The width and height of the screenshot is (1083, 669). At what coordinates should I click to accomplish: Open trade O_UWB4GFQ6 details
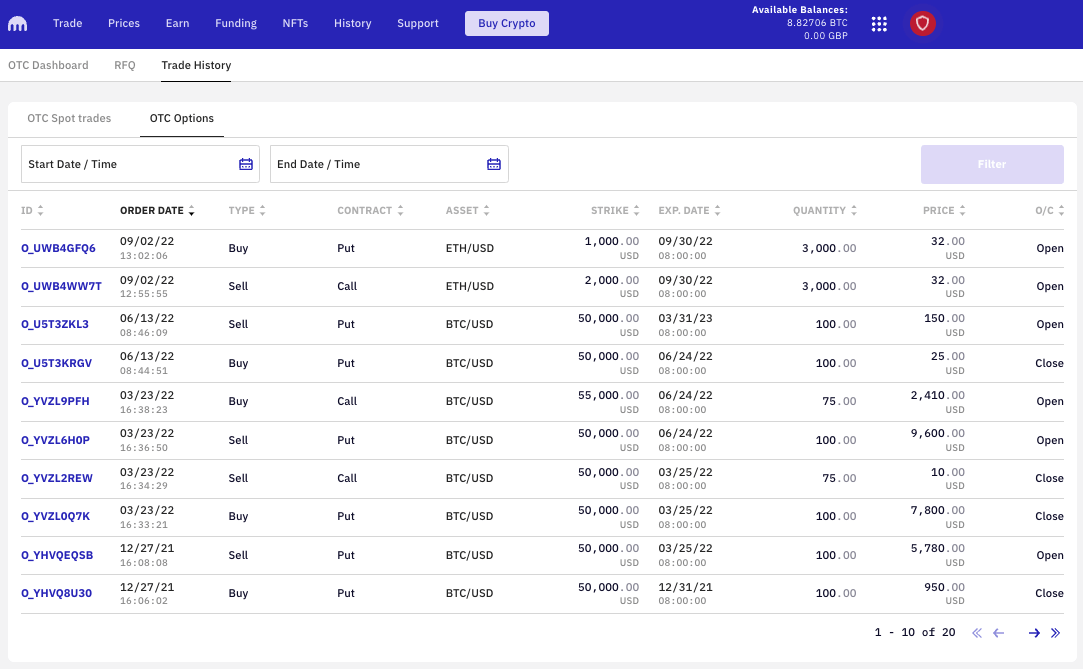click(x=58, y=248)
